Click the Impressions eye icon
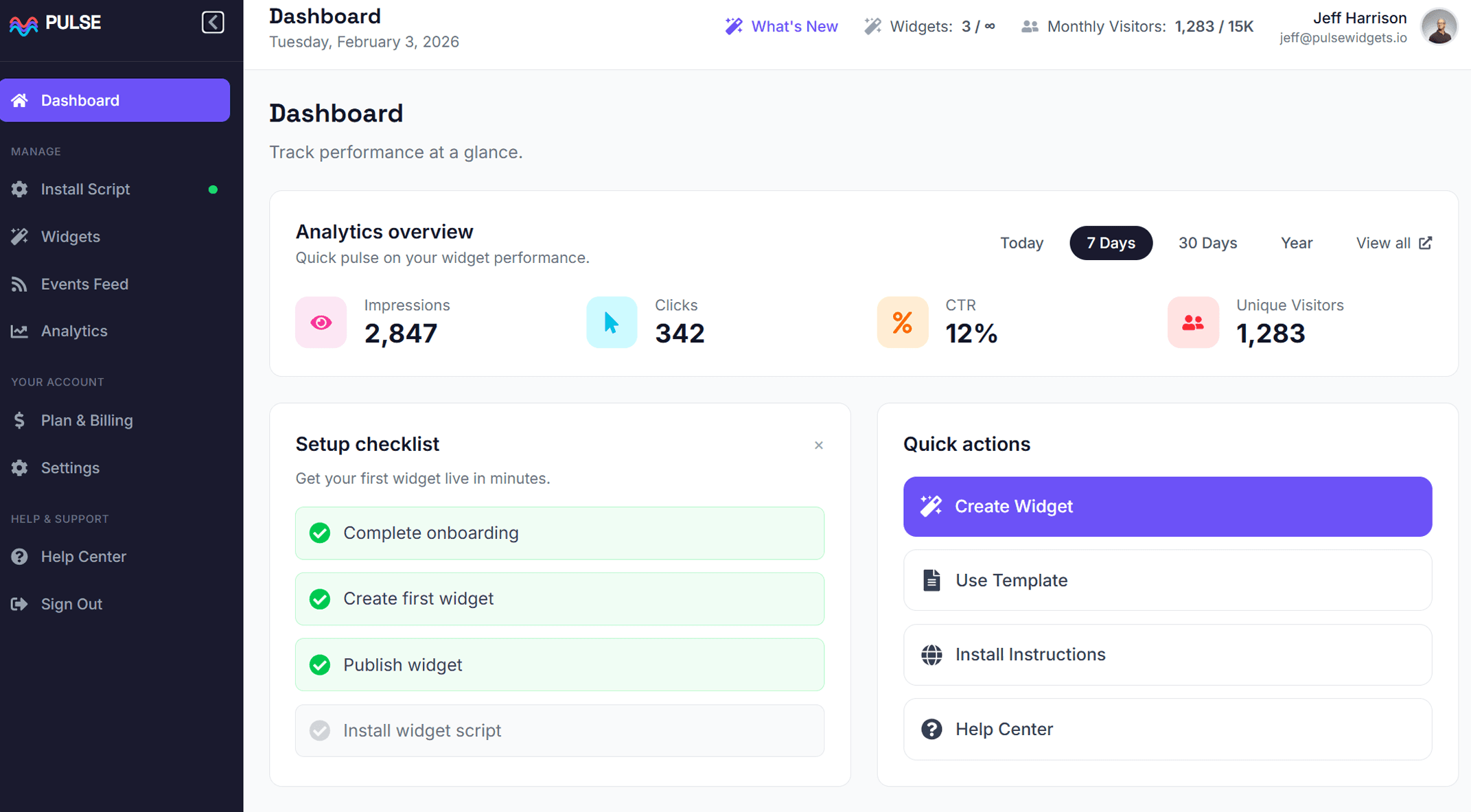The width and height of the screenshot is (1471, 812). pos(321,322)
